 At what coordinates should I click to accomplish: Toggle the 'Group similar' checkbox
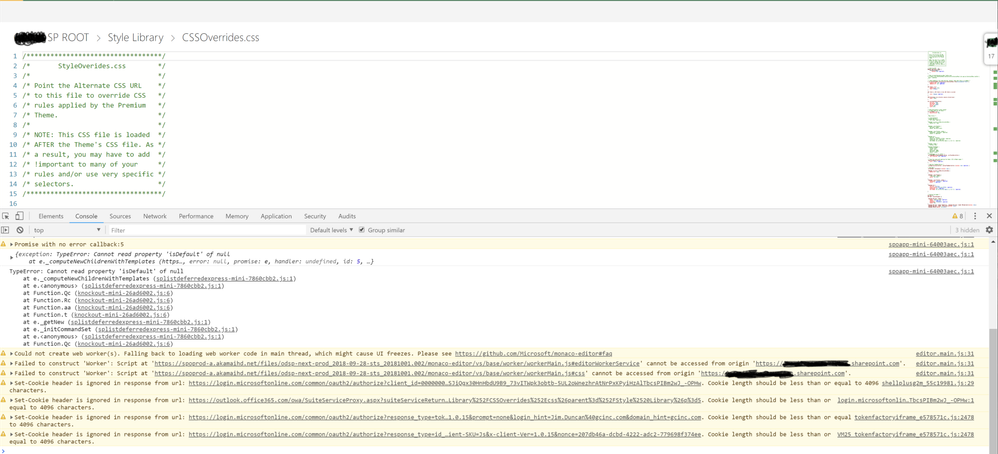click(362, 230)
